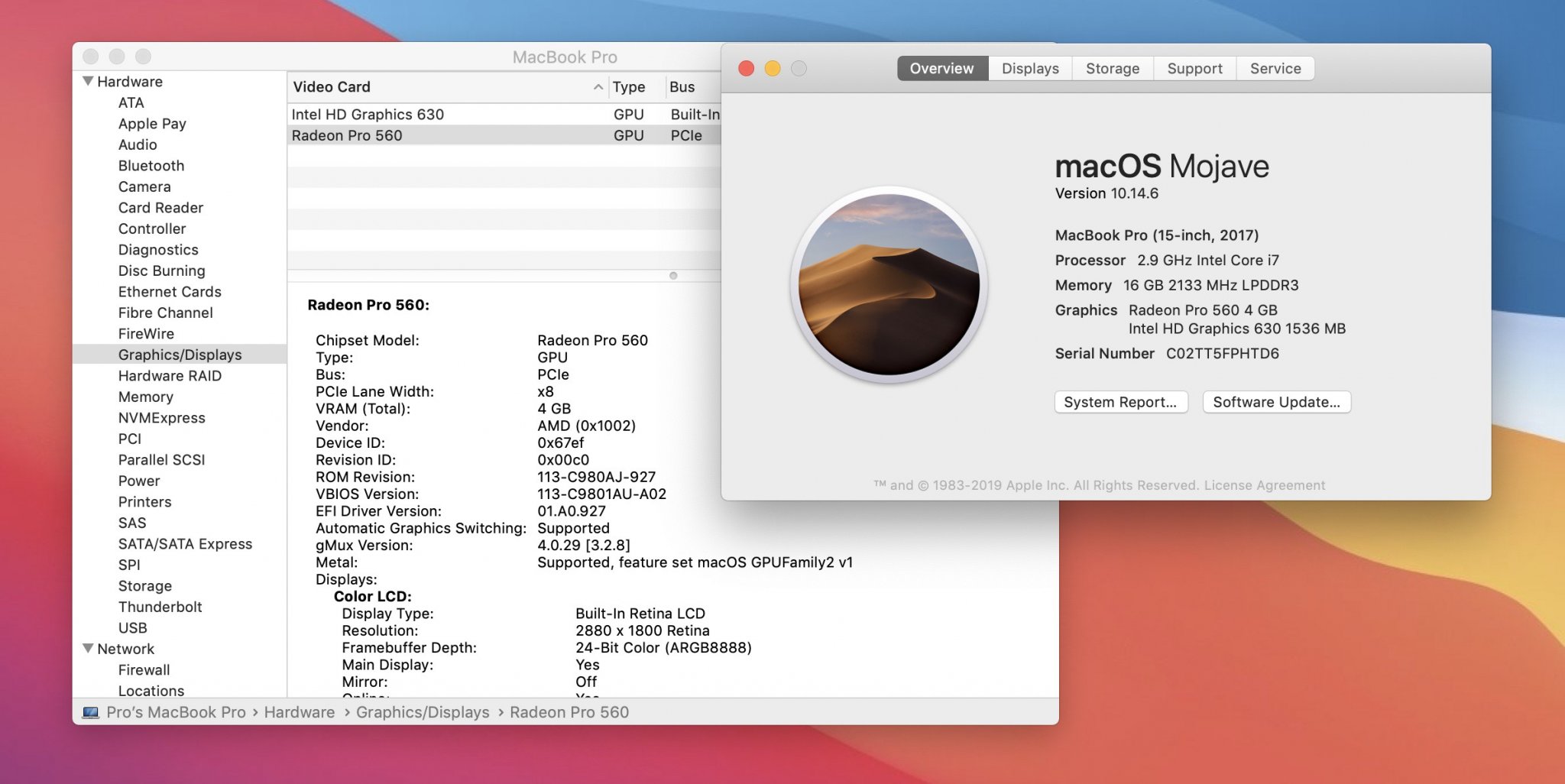Select the Intel HD Graphics 630 row
The width and height of the screenshot is (1565, 784).
click(x=368, y=115)
